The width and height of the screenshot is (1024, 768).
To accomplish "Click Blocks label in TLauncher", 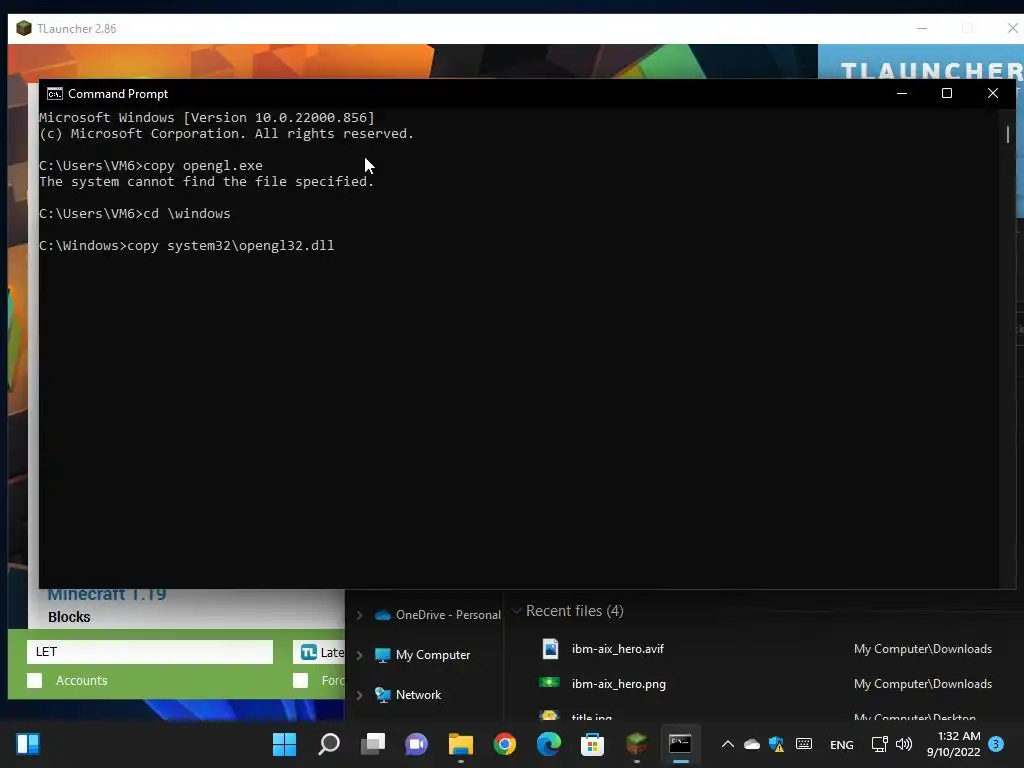I will 69,617.
